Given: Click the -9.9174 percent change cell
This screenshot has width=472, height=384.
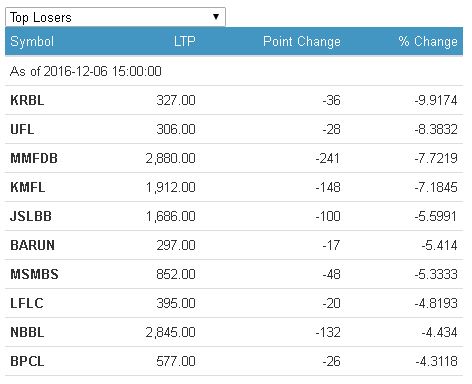Looking at the screenshot, I should pyautogui.click(x=436, y=100).
